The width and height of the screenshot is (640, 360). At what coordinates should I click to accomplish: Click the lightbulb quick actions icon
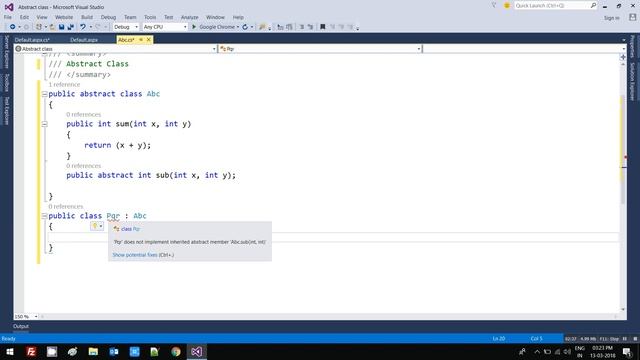click(x=95, y=226)
